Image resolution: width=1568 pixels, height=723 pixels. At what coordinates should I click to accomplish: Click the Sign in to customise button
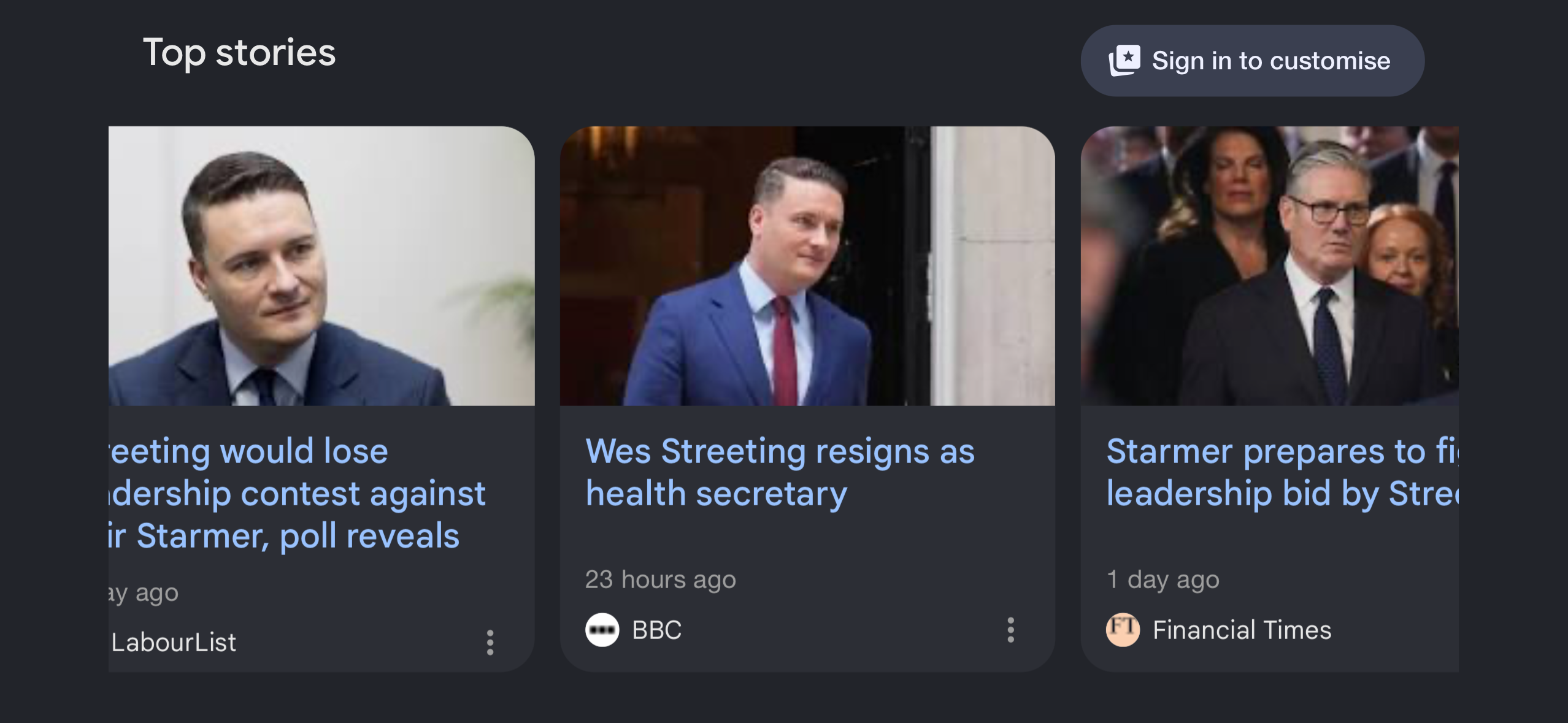click(1252, 61)
